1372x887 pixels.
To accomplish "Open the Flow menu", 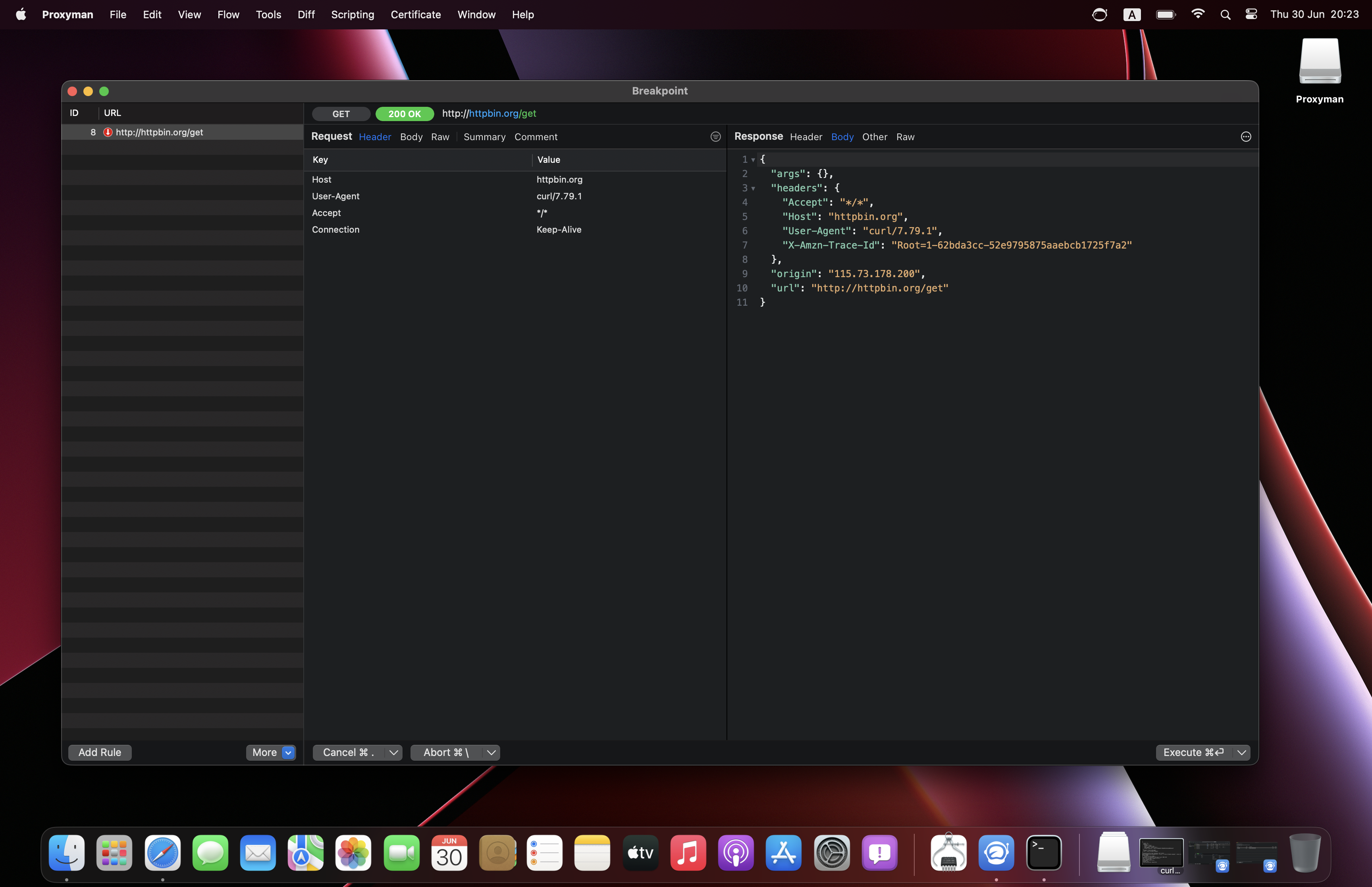I will click(228, 14).
